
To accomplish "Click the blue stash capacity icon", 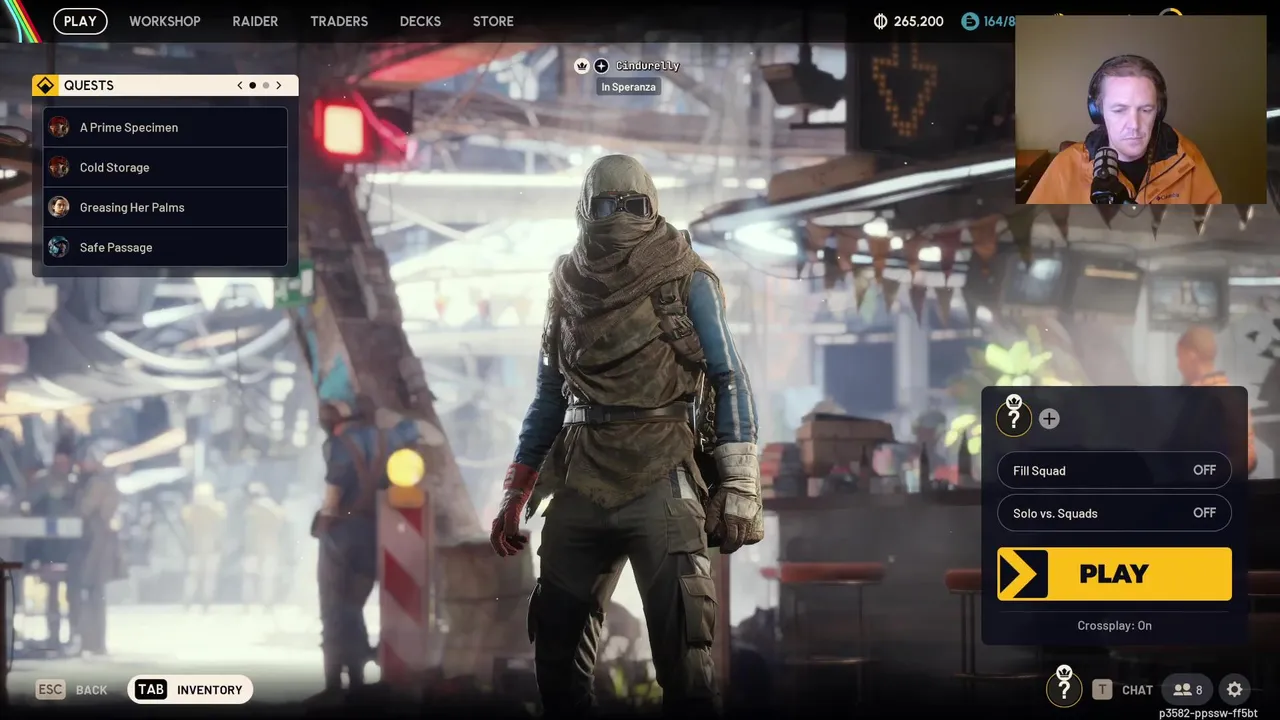I will [969, 21].
